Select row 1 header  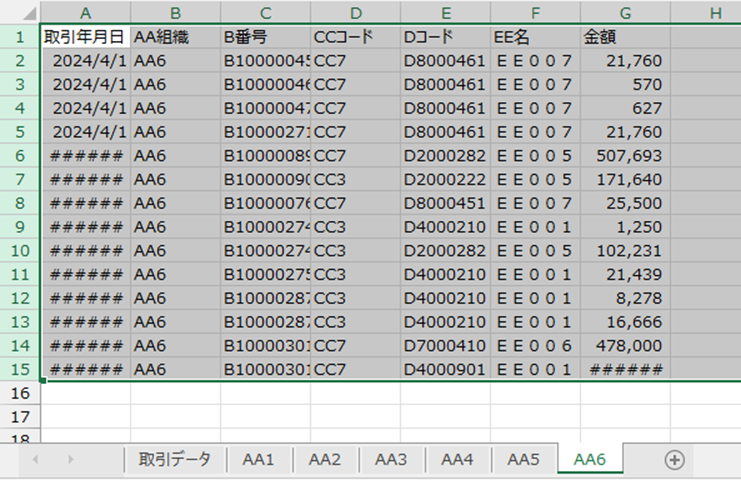click(x=20, y=37)
